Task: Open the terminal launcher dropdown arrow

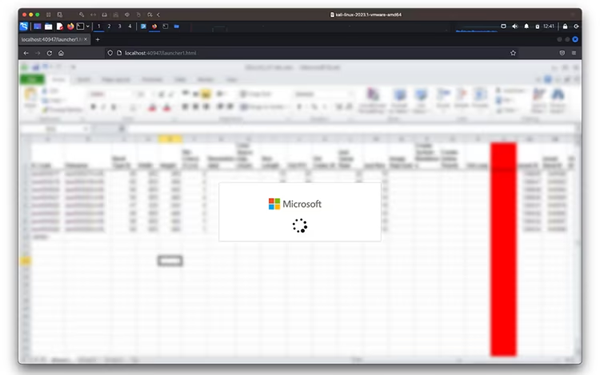Action: [88, 26]
